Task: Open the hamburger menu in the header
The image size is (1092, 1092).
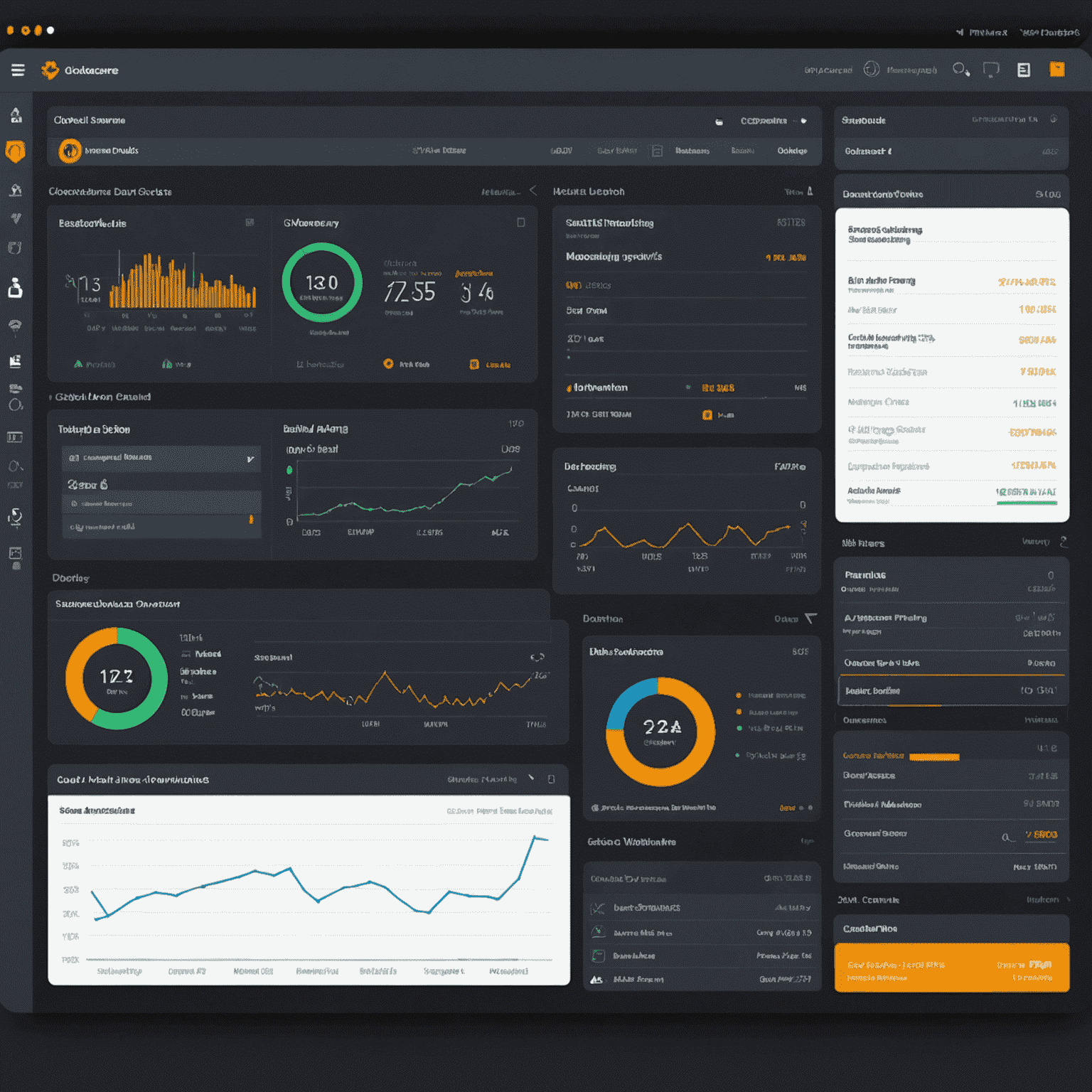Action: pos(18,70)
